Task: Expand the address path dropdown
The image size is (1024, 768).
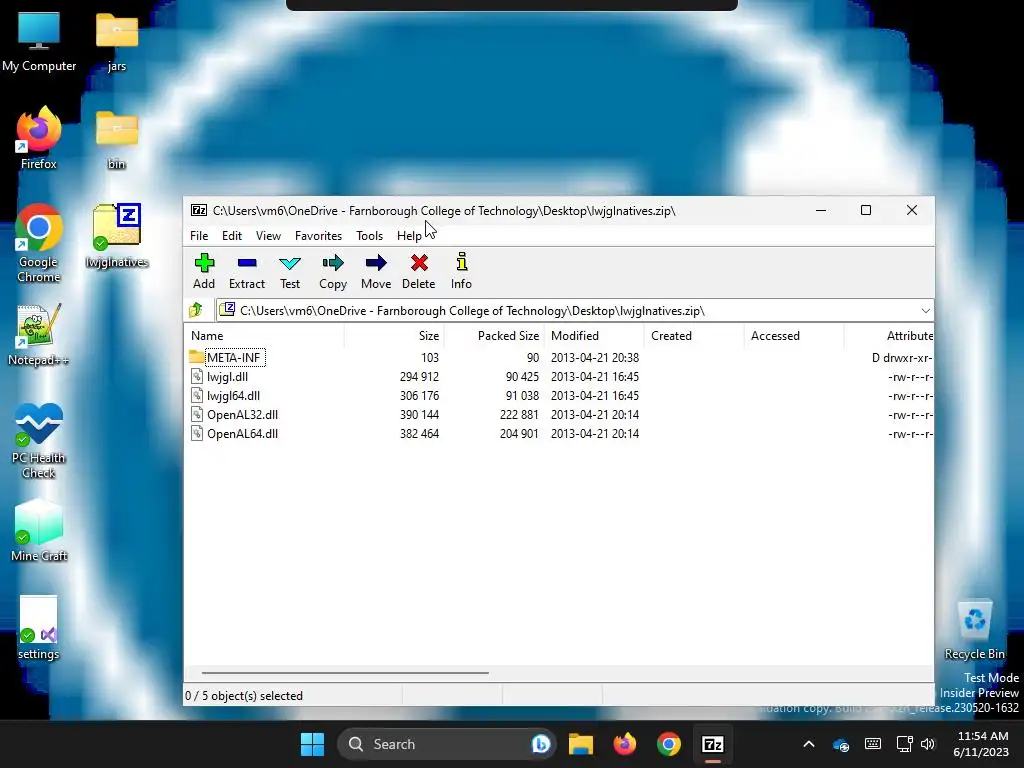Action: (x=925, y=310)
